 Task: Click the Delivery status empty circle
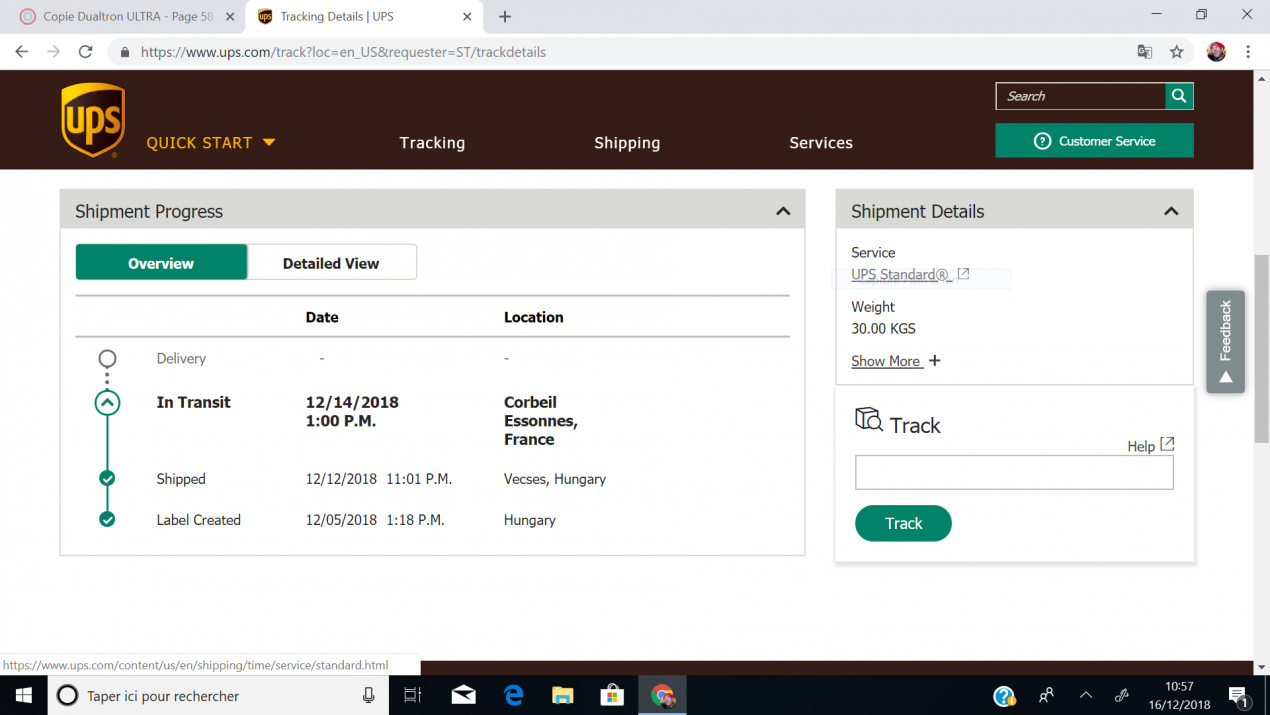[107, 358]
